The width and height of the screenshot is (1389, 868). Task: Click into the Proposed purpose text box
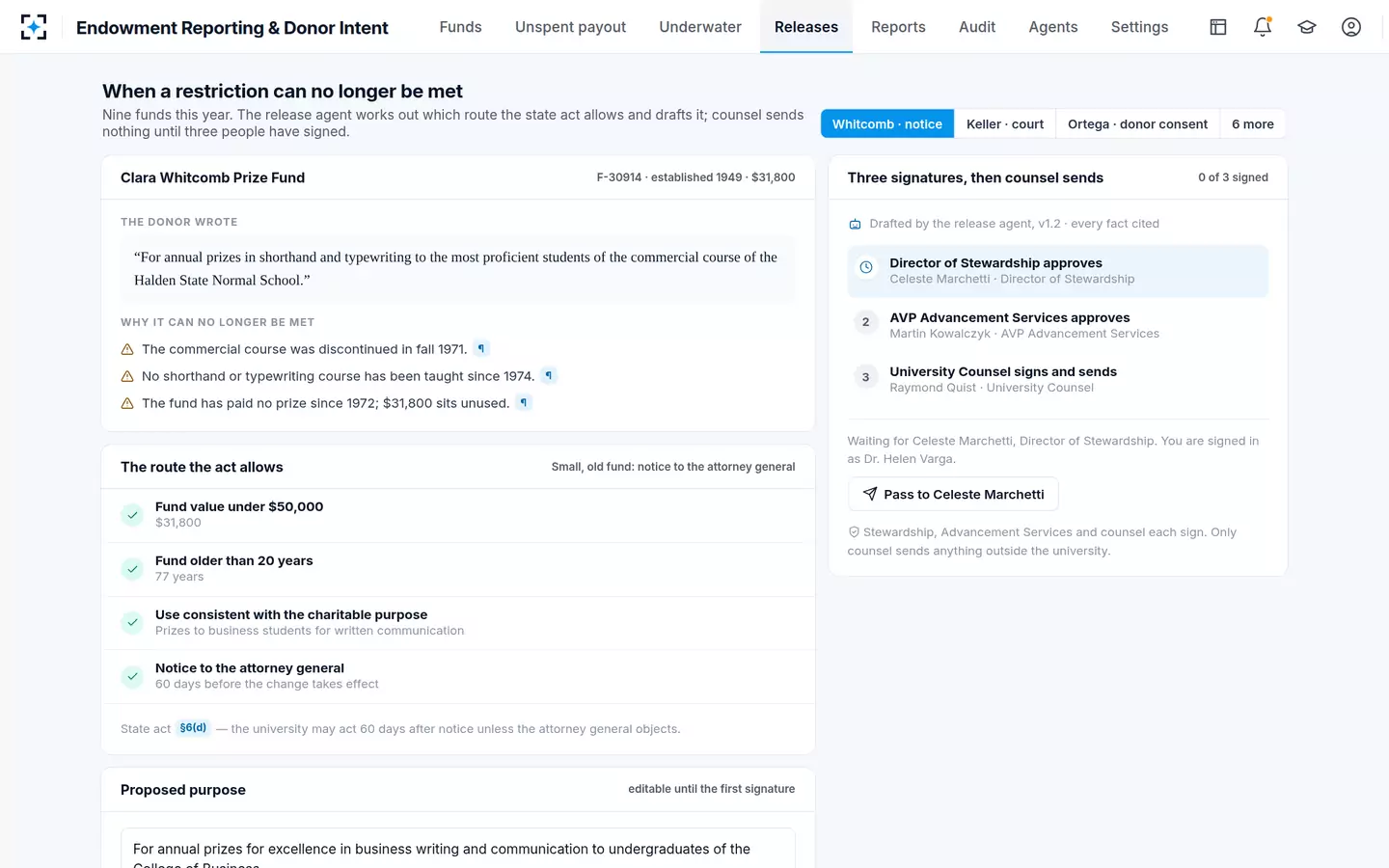tap(458, 849)
